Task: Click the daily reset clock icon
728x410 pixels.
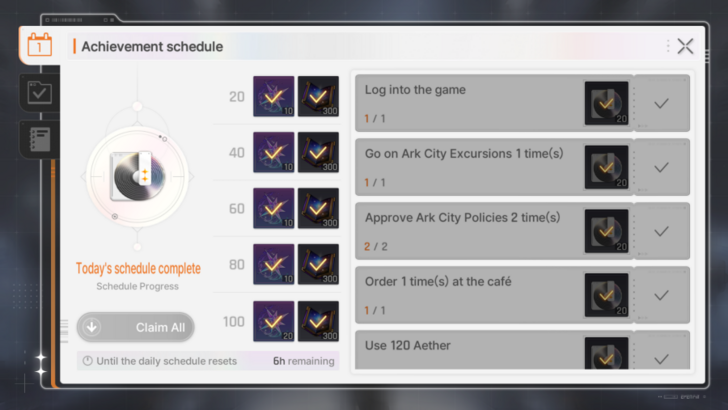Action: pos(88,360)
